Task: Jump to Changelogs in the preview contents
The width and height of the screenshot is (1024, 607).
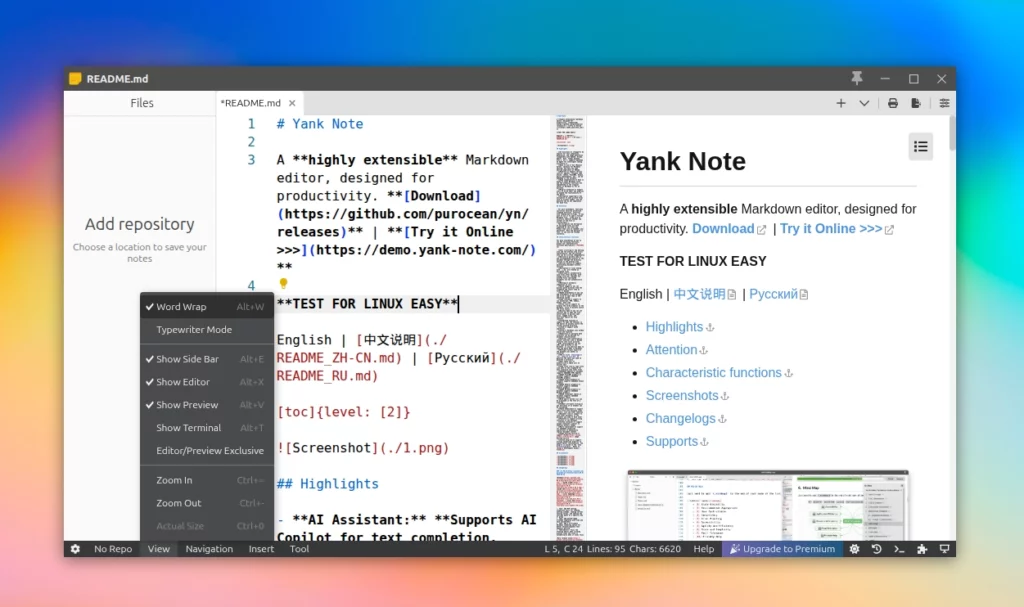Action: point(680,418)
